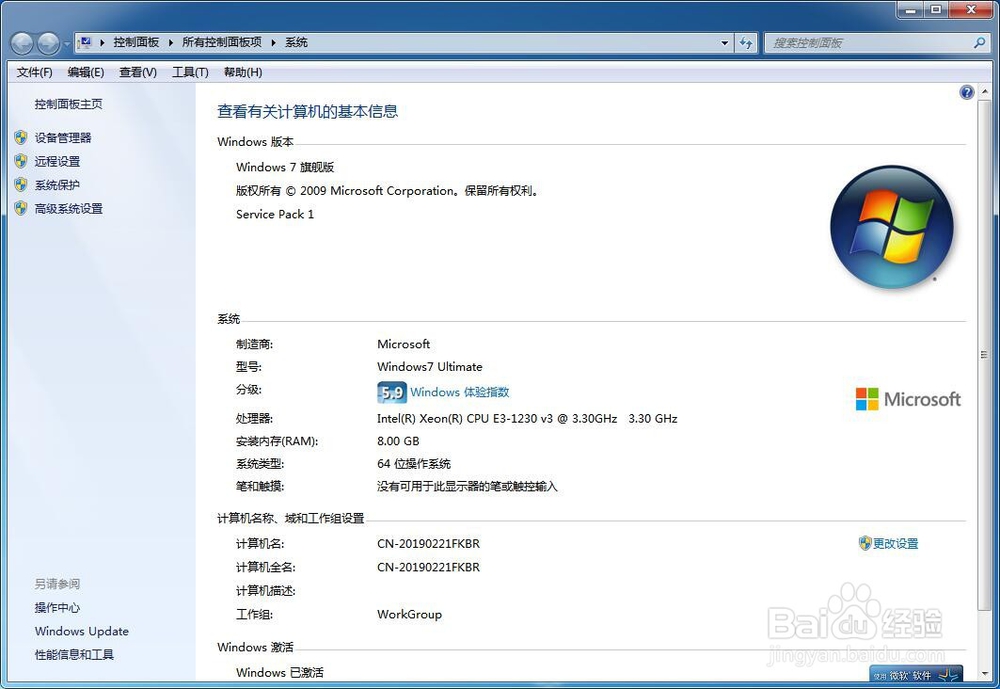Open 远程设置 link

coord(57,161)
